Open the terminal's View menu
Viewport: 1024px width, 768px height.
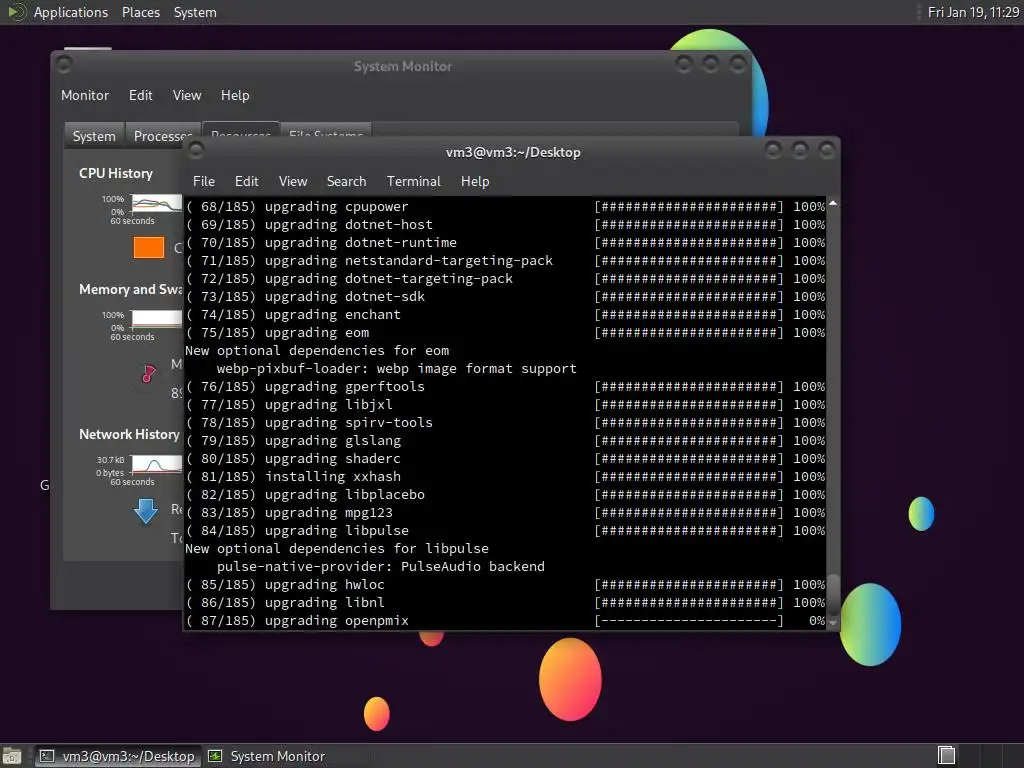(293, 182)
